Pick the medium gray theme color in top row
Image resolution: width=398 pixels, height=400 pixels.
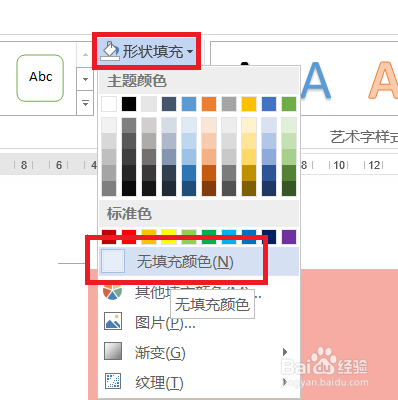tap(229, 104)
